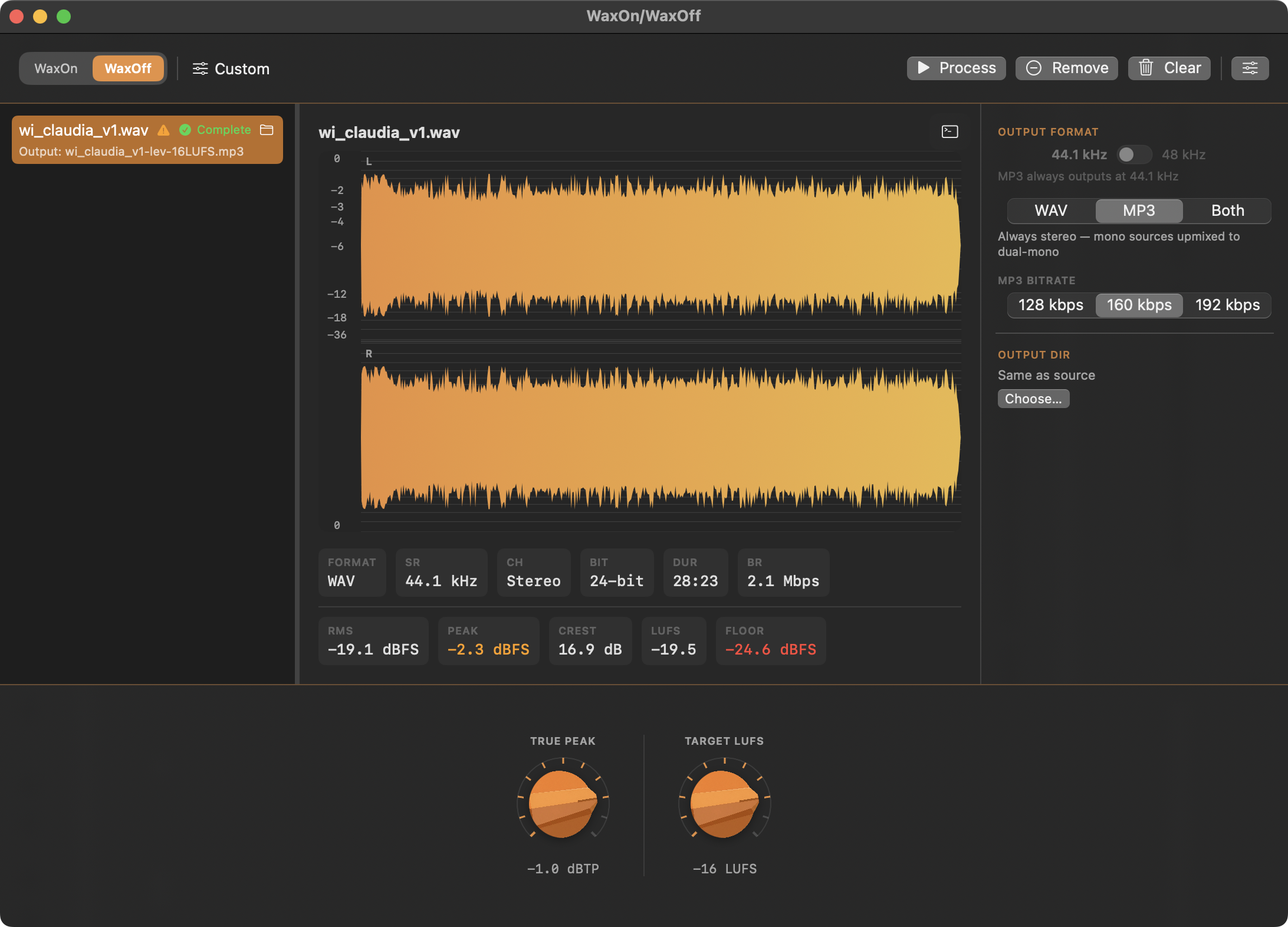Click the DUR 28:23 info tile
This screenshot has width=1288, height=927.
(x=695, y=572)
